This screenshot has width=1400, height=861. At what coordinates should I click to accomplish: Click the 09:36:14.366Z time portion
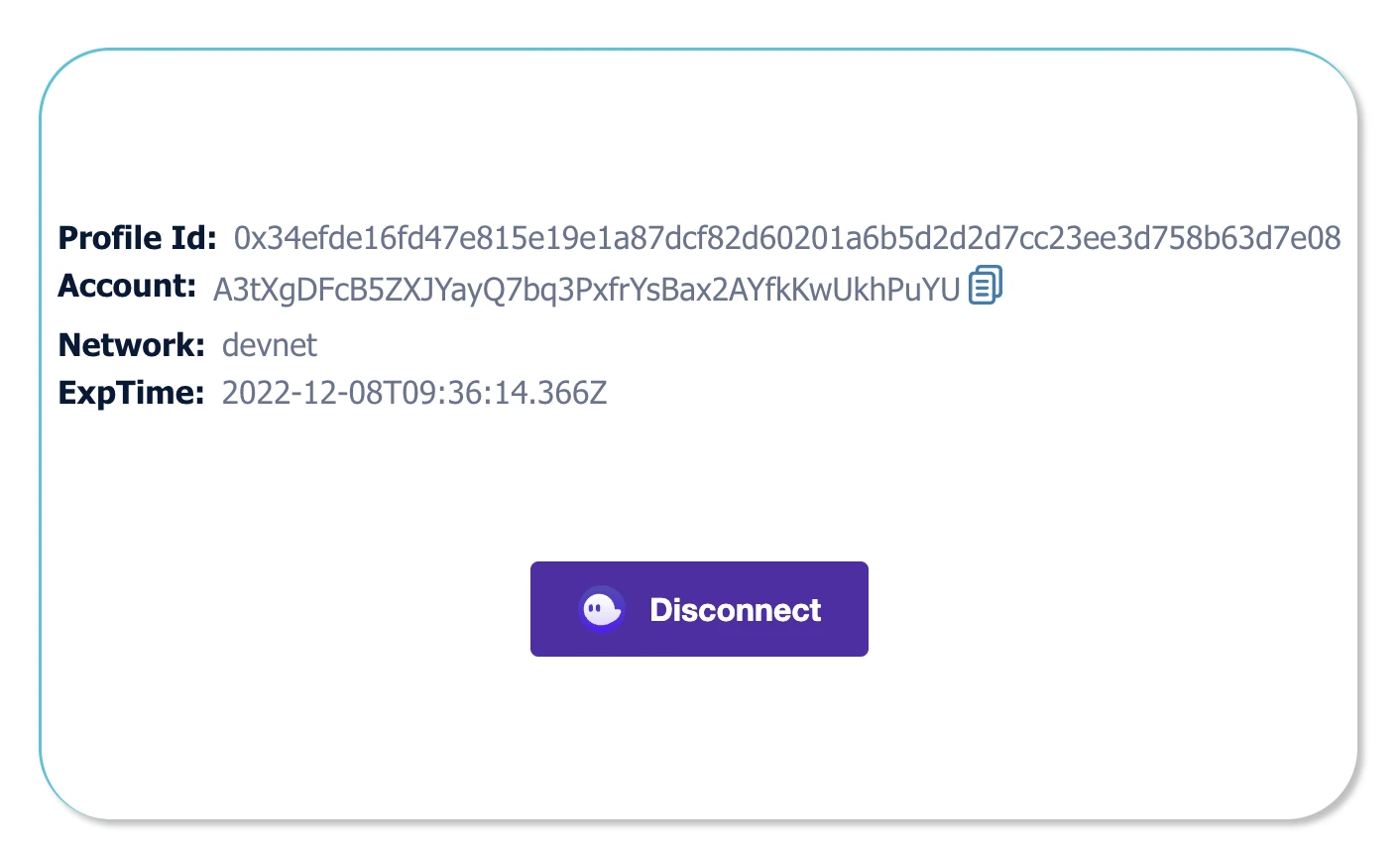508,393
